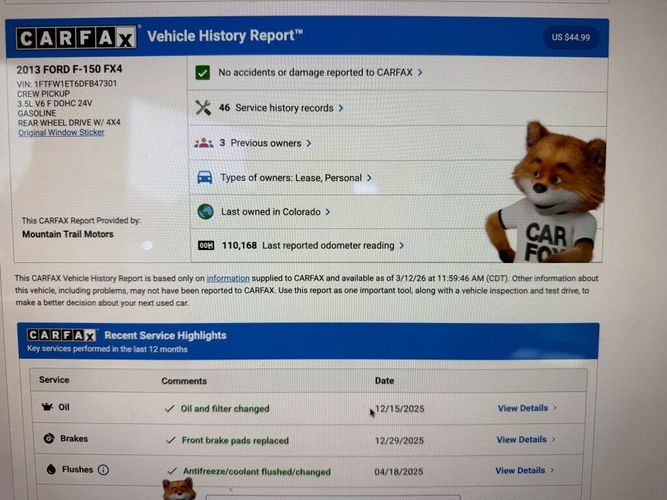Open the information hyperlink in disclaimer
This screenshot has width=667, height=500.
pos(228,278)
